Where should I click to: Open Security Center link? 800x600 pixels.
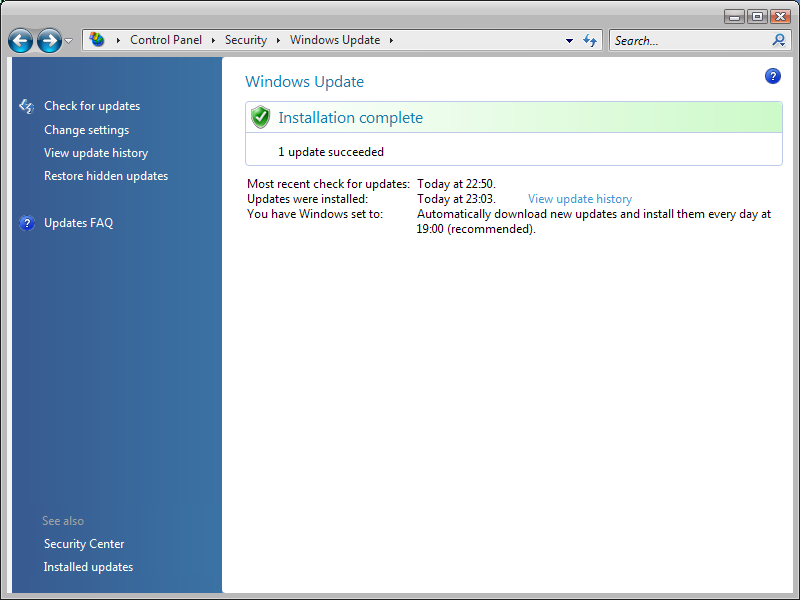[x=84, y=544]
